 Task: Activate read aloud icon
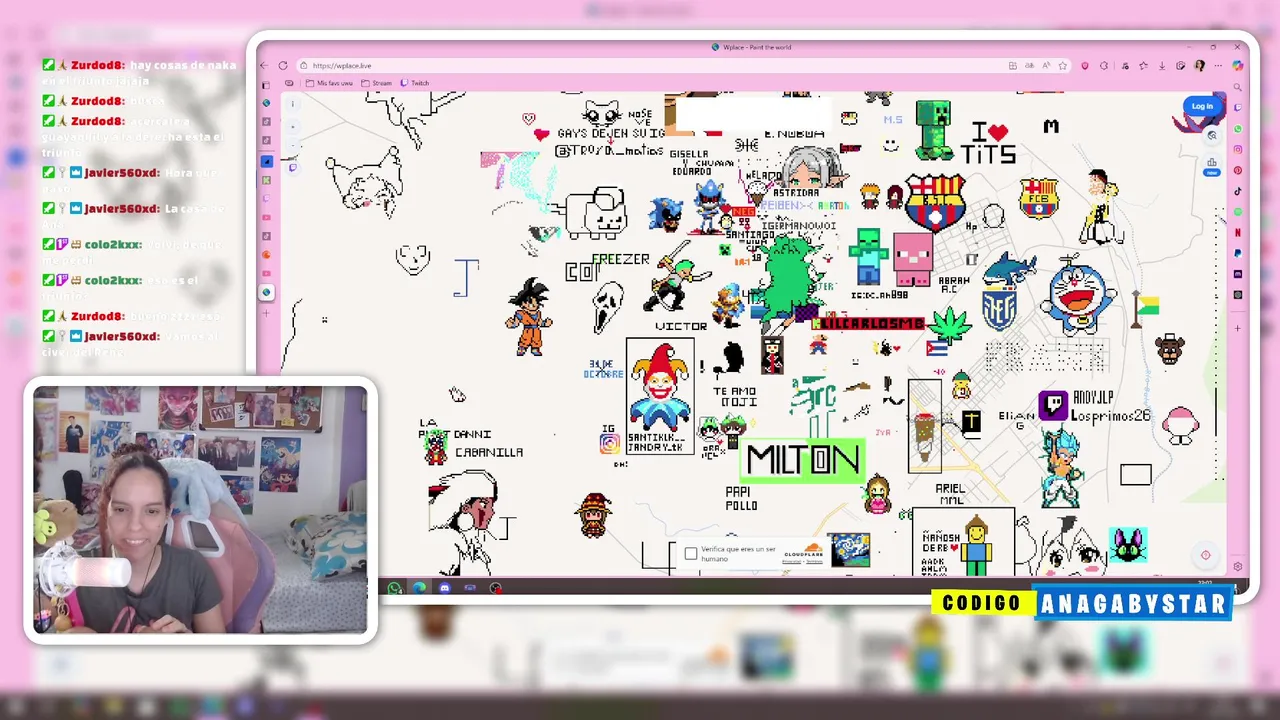click(x=1046, y=66)
